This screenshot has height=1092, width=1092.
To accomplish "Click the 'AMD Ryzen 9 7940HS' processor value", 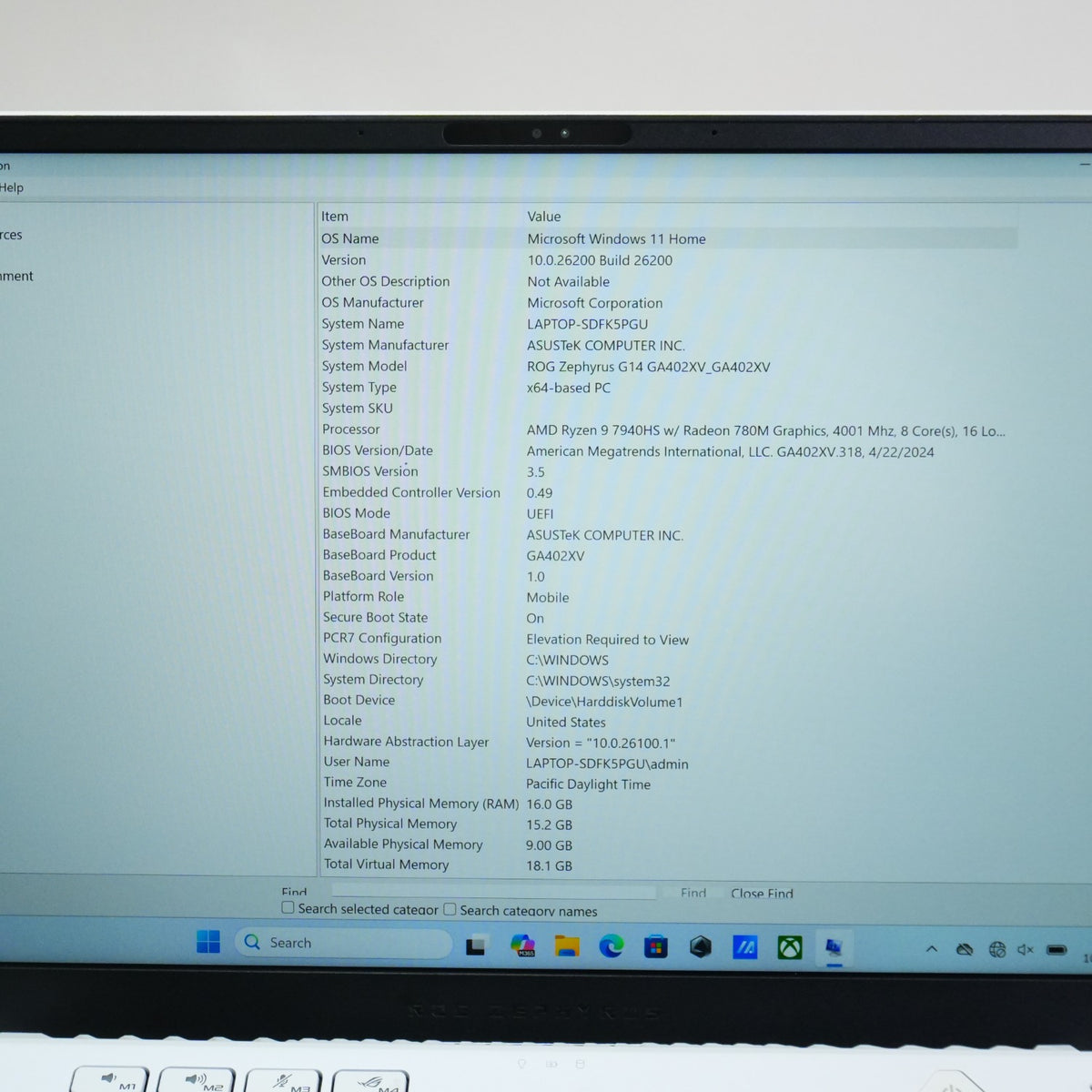I will [x=766, y=430].
